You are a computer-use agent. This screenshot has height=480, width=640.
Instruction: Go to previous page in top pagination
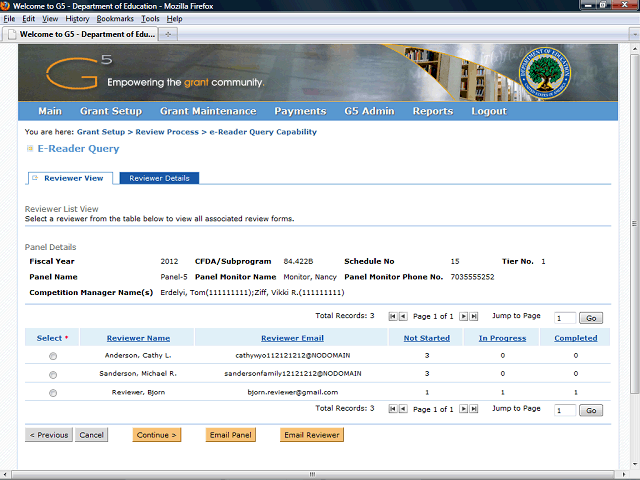[403, 316]
